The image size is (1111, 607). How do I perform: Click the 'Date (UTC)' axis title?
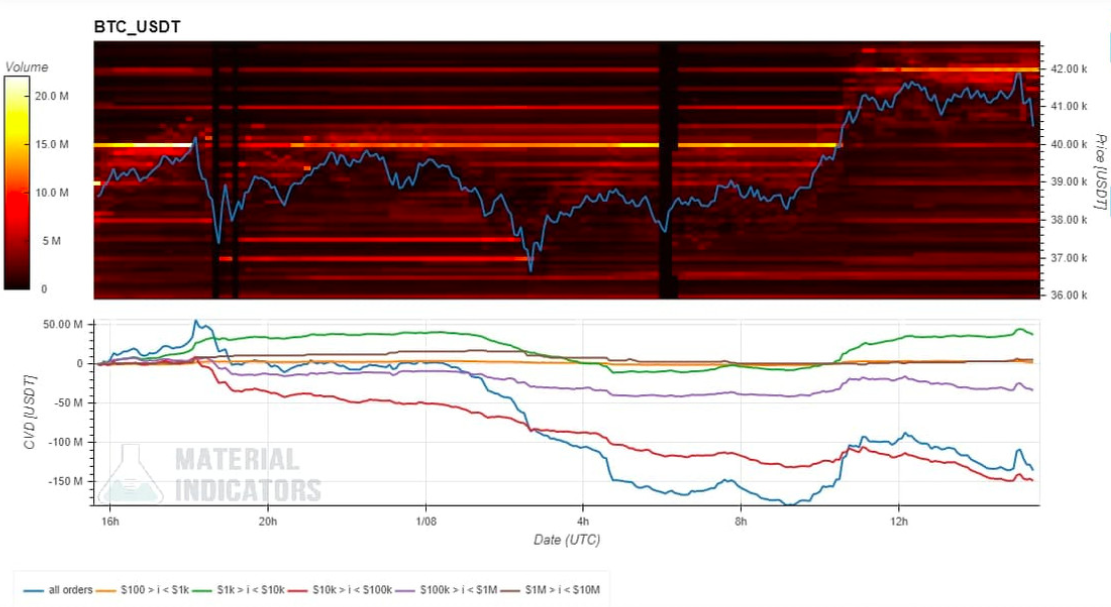[567, 540]
